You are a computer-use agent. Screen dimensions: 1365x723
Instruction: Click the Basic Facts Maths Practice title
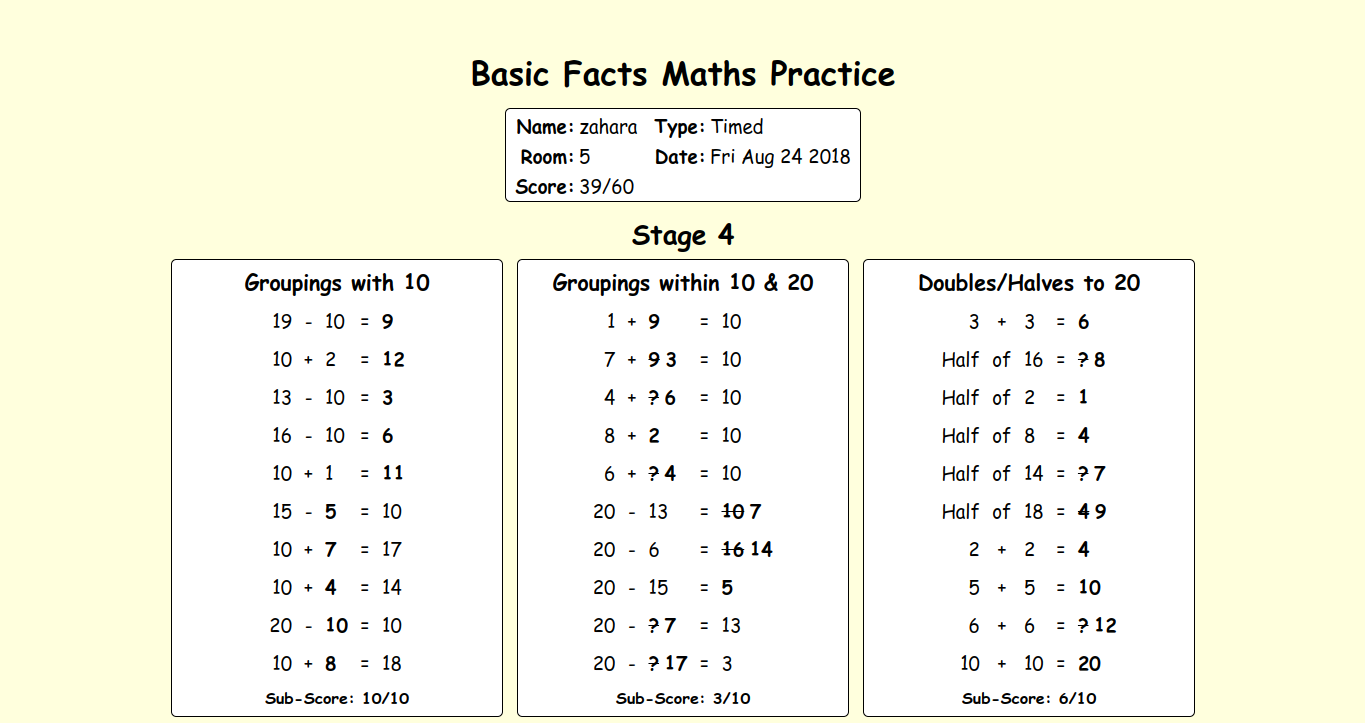click(x=683, y=74)
